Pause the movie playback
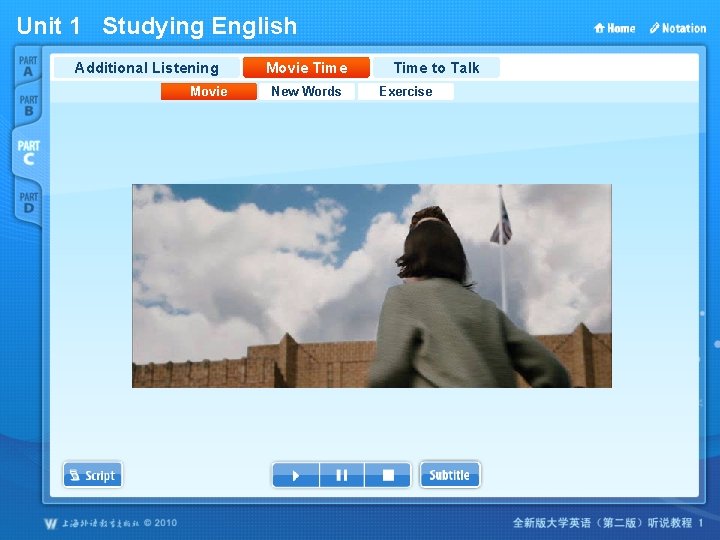 [x=342, y=475]
